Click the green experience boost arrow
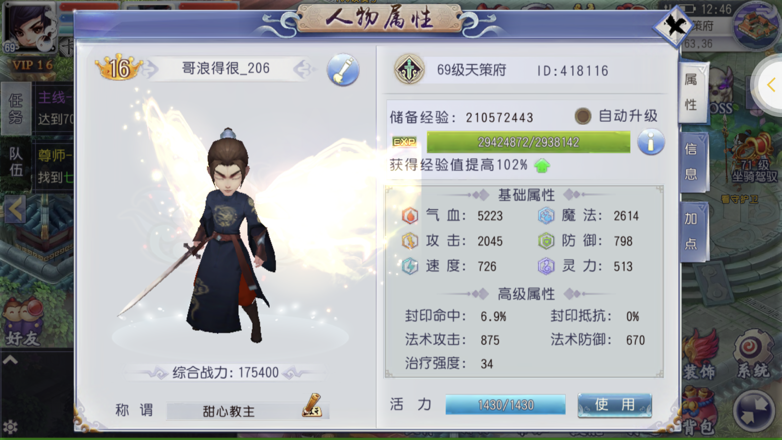 542,166
